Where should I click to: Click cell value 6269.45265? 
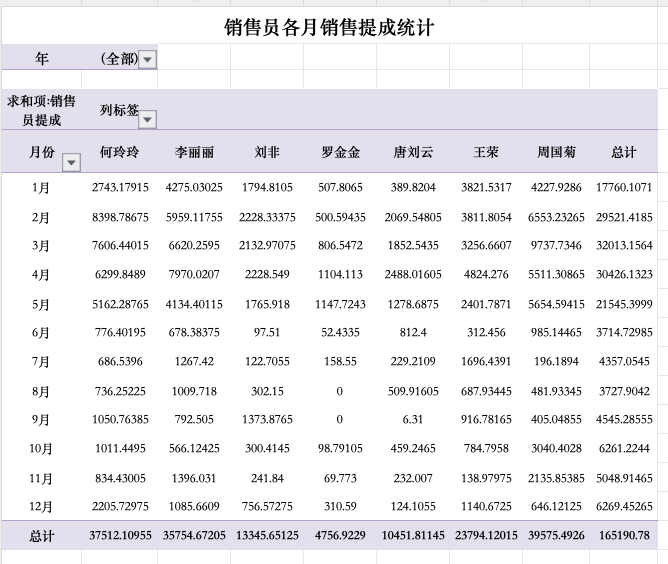click(624, 506)
